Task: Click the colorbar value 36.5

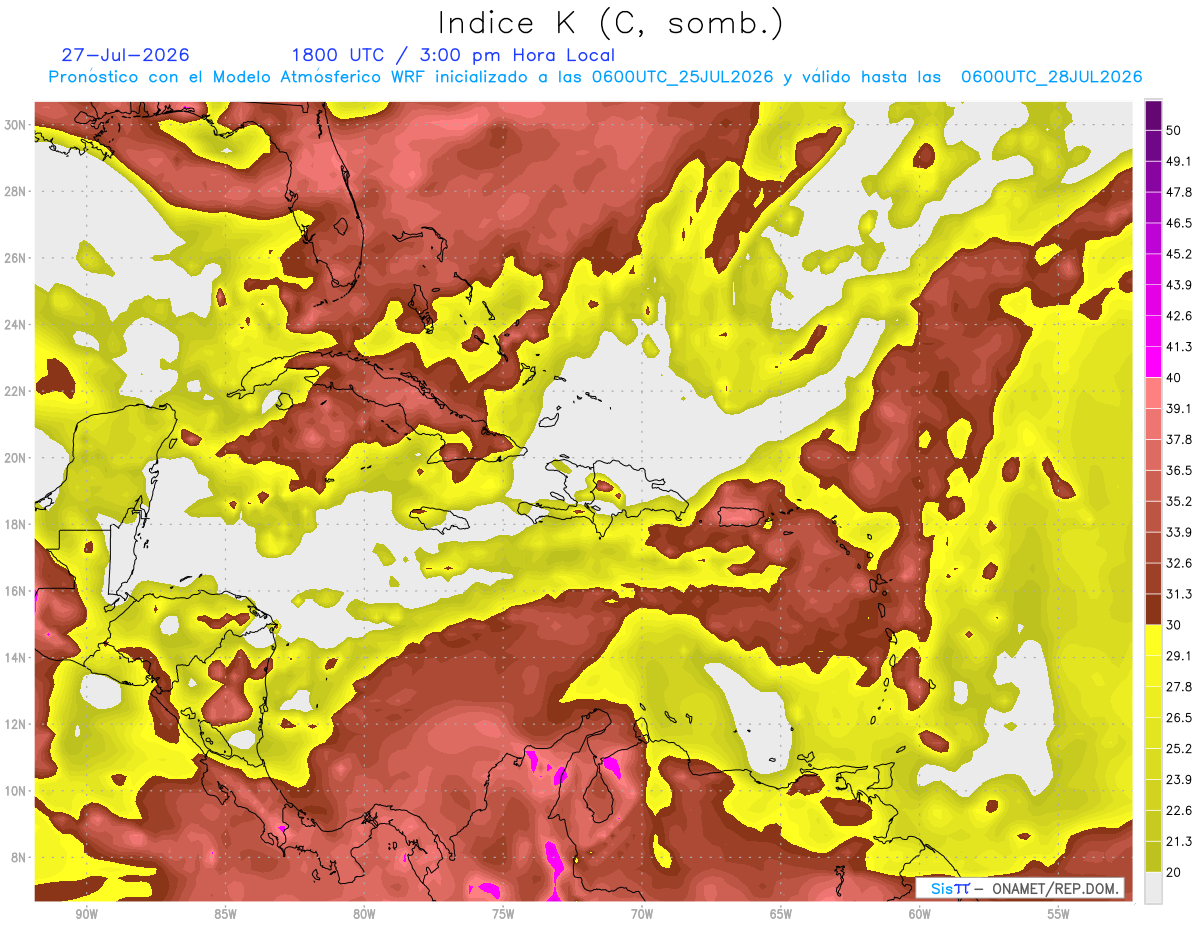Action: coord(1179,470)
